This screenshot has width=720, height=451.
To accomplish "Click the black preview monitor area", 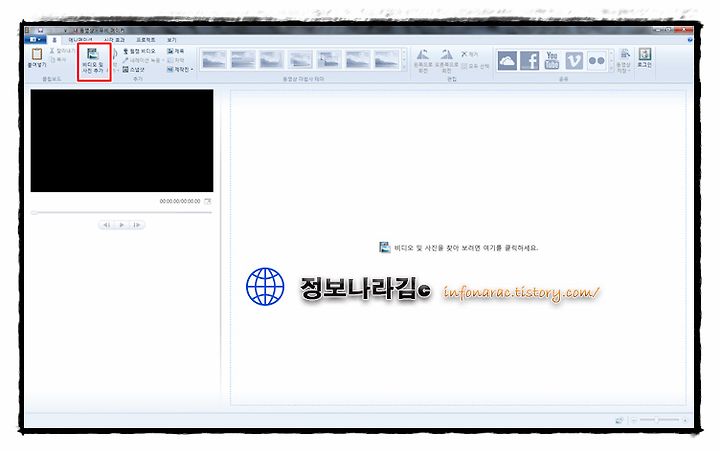I will coord(122,141).
